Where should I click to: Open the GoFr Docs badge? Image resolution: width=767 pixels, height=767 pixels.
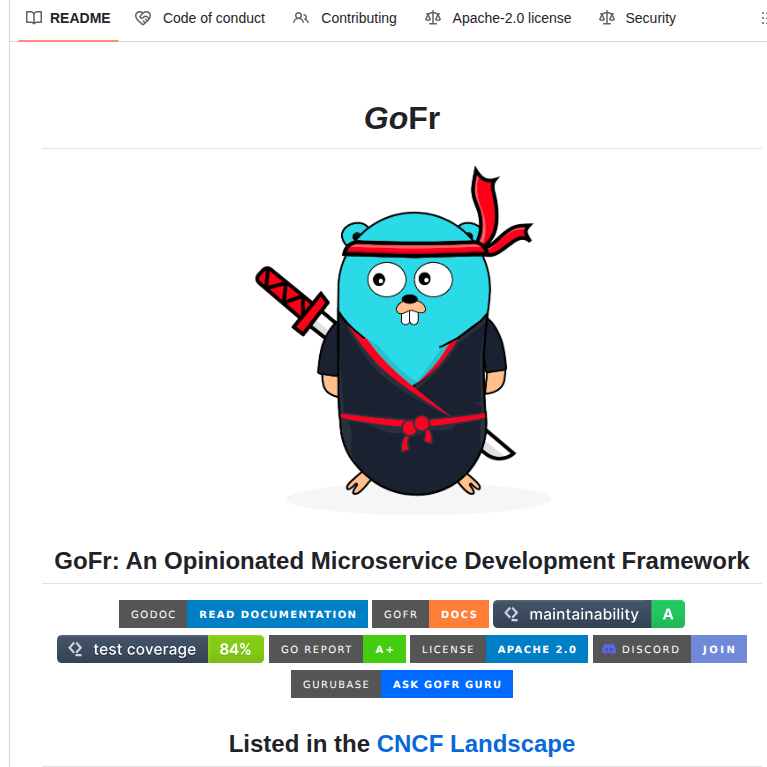(x=430, y=614)
